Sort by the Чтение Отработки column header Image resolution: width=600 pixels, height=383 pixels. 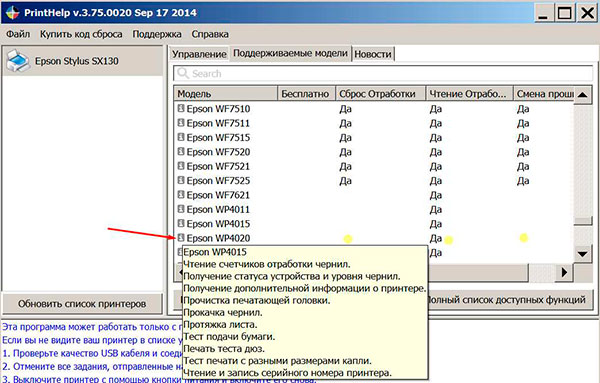click(x=469, y=94)
